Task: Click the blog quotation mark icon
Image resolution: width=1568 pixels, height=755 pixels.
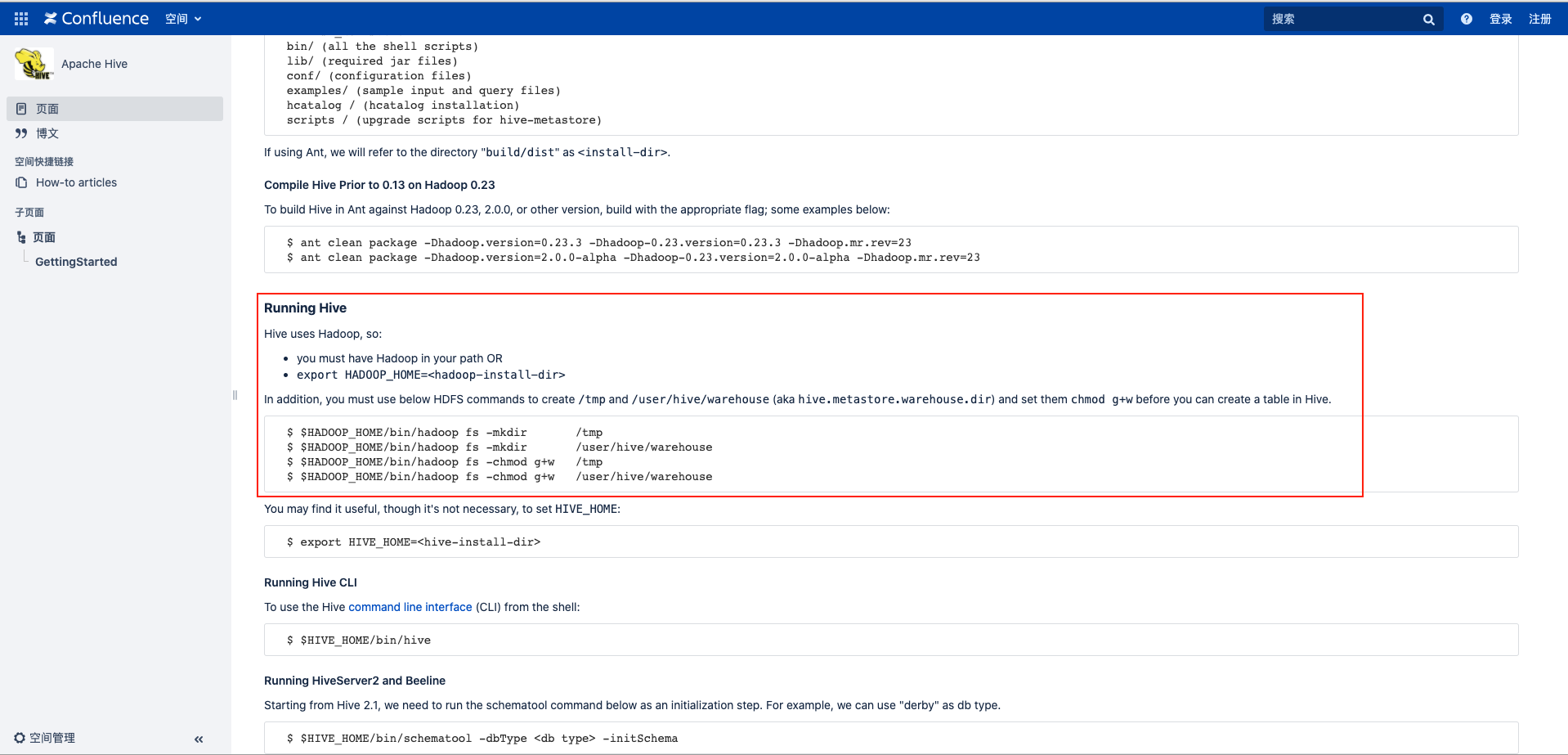Action: click(x=21, y=133)
